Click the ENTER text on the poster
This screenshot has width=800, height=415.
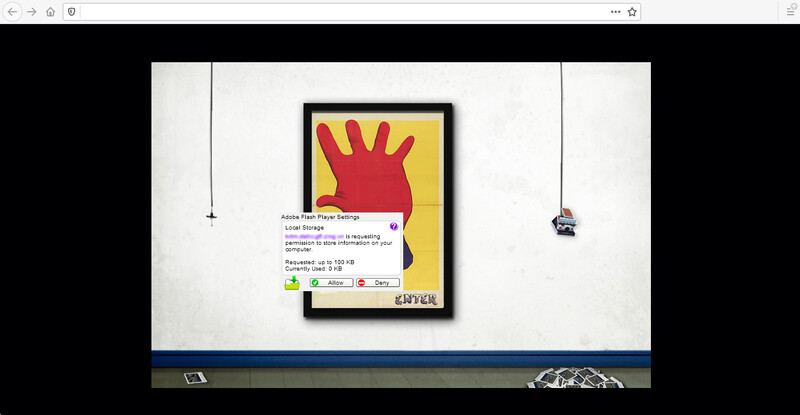point(416,300)
